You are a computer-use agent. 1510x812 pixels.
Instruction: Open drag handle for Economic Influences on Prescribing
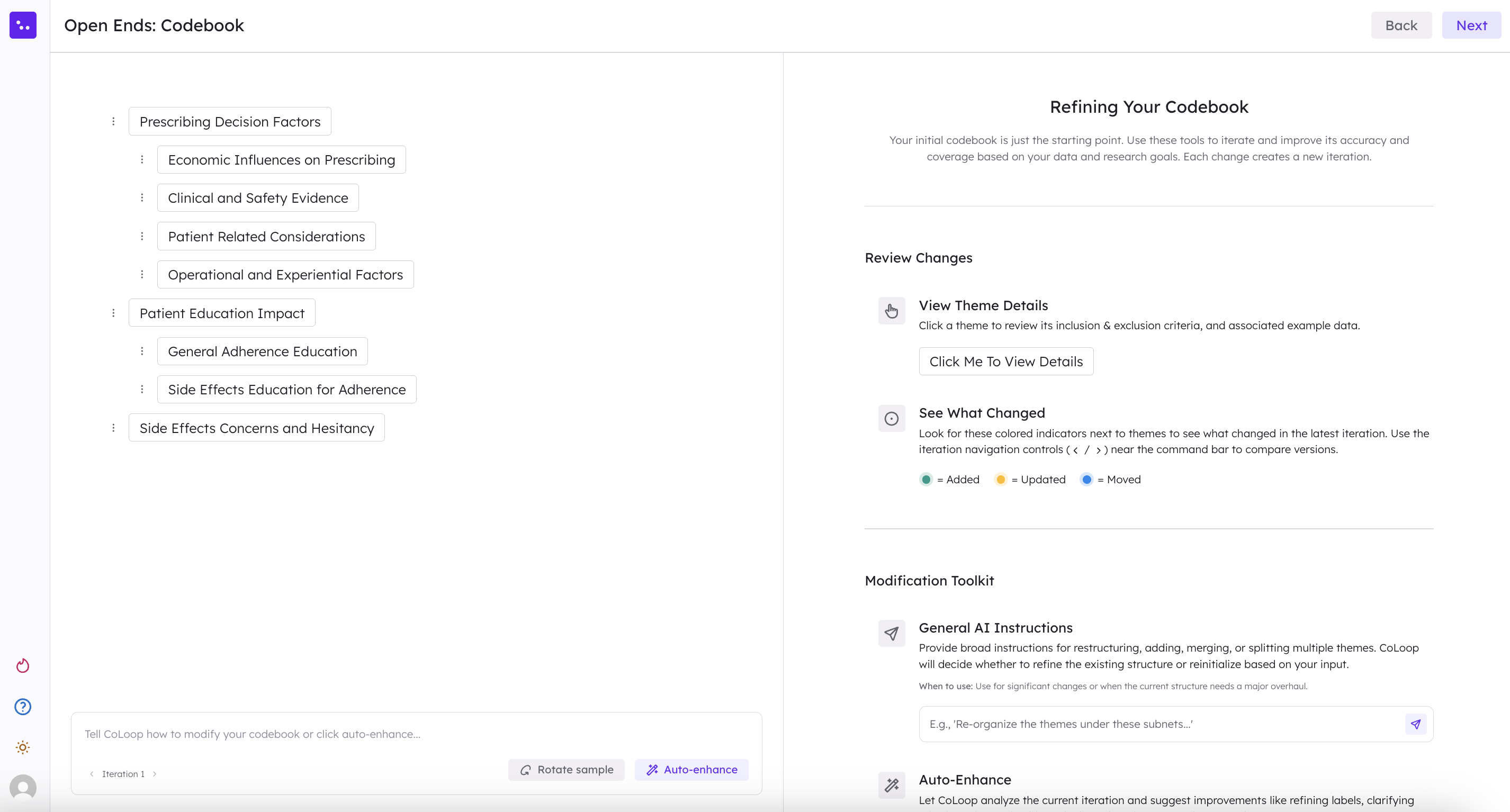pyautogui.click(x=142, y=159)
